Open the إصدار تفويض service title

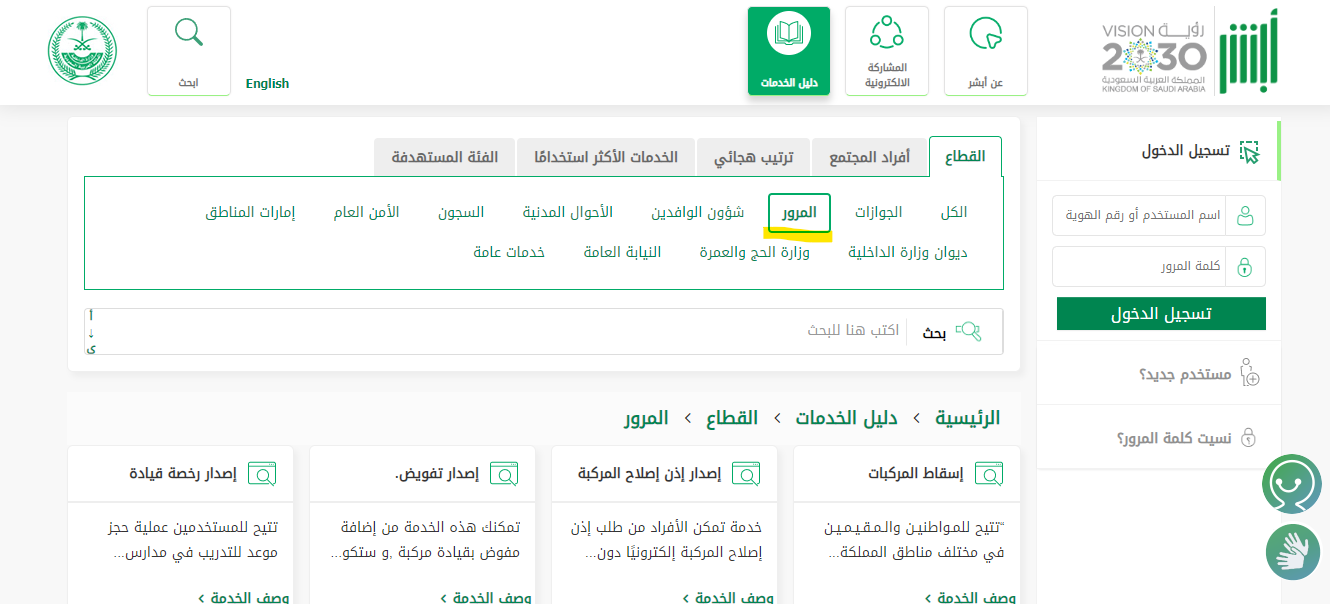pos(437,474)
